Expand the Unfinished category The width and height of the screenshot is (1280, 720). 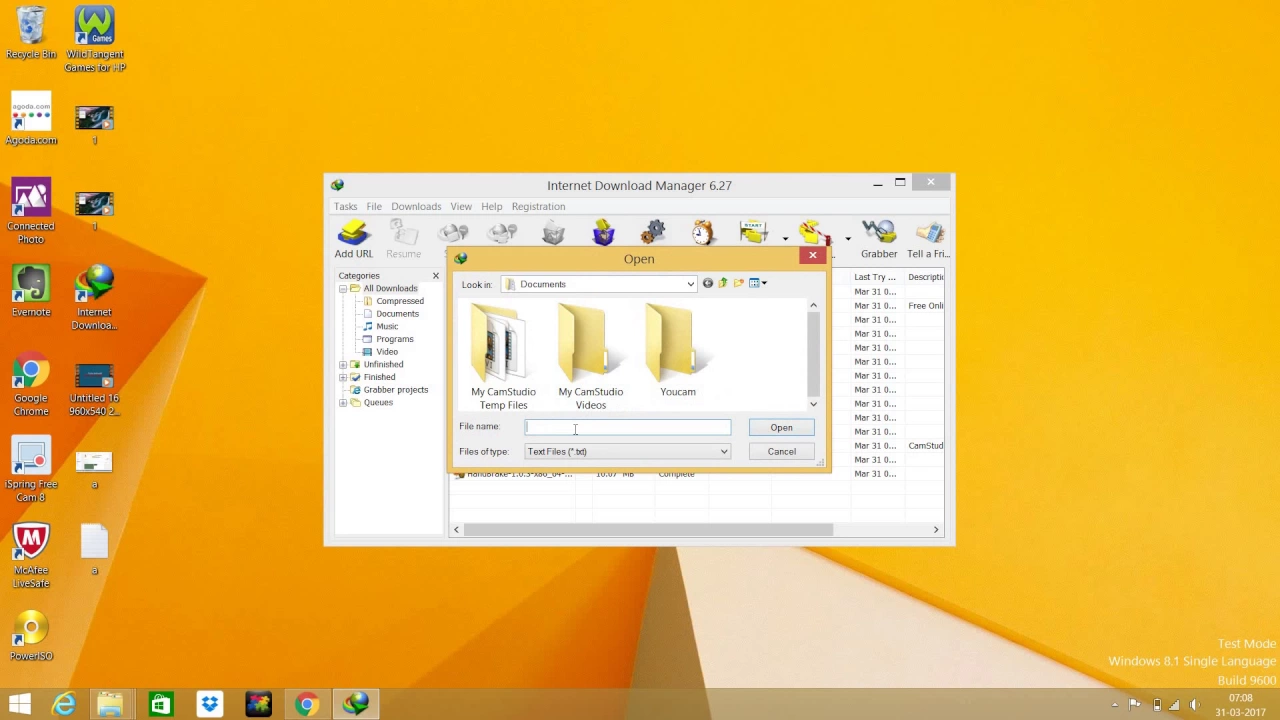coord(343,365)
